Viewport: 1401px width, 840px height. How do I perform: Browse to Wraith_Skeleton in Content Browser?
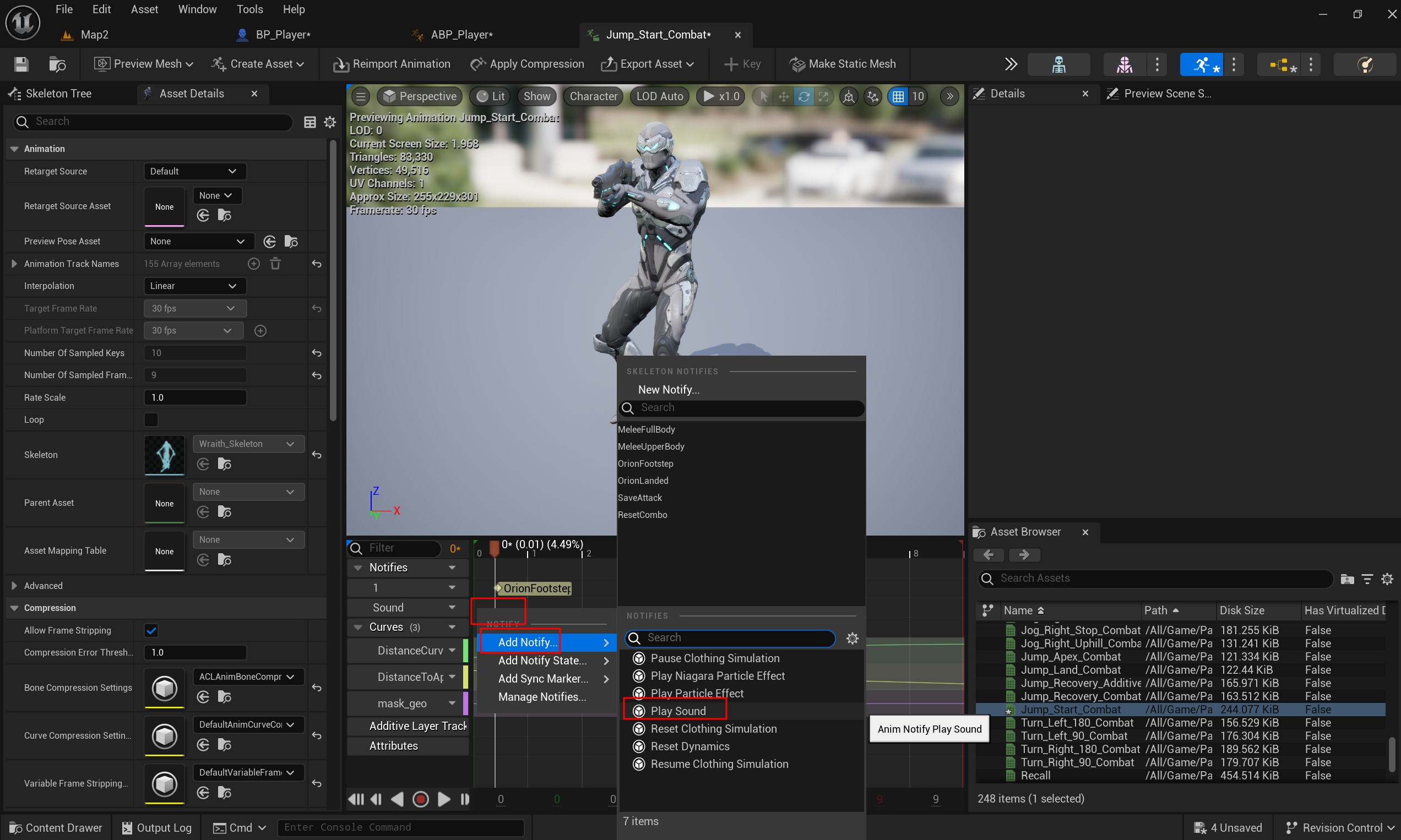click(x=224, y=465)
